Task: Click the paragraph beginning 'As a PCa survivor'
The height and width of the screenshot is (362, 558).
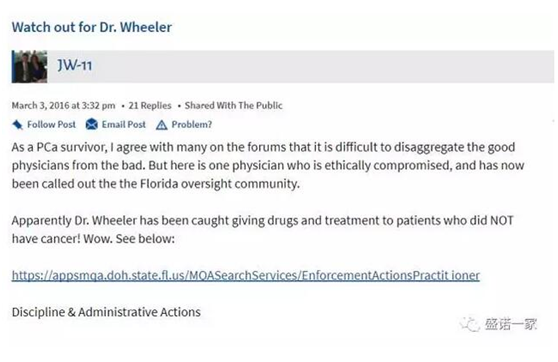Action: [x=268, y=166]
